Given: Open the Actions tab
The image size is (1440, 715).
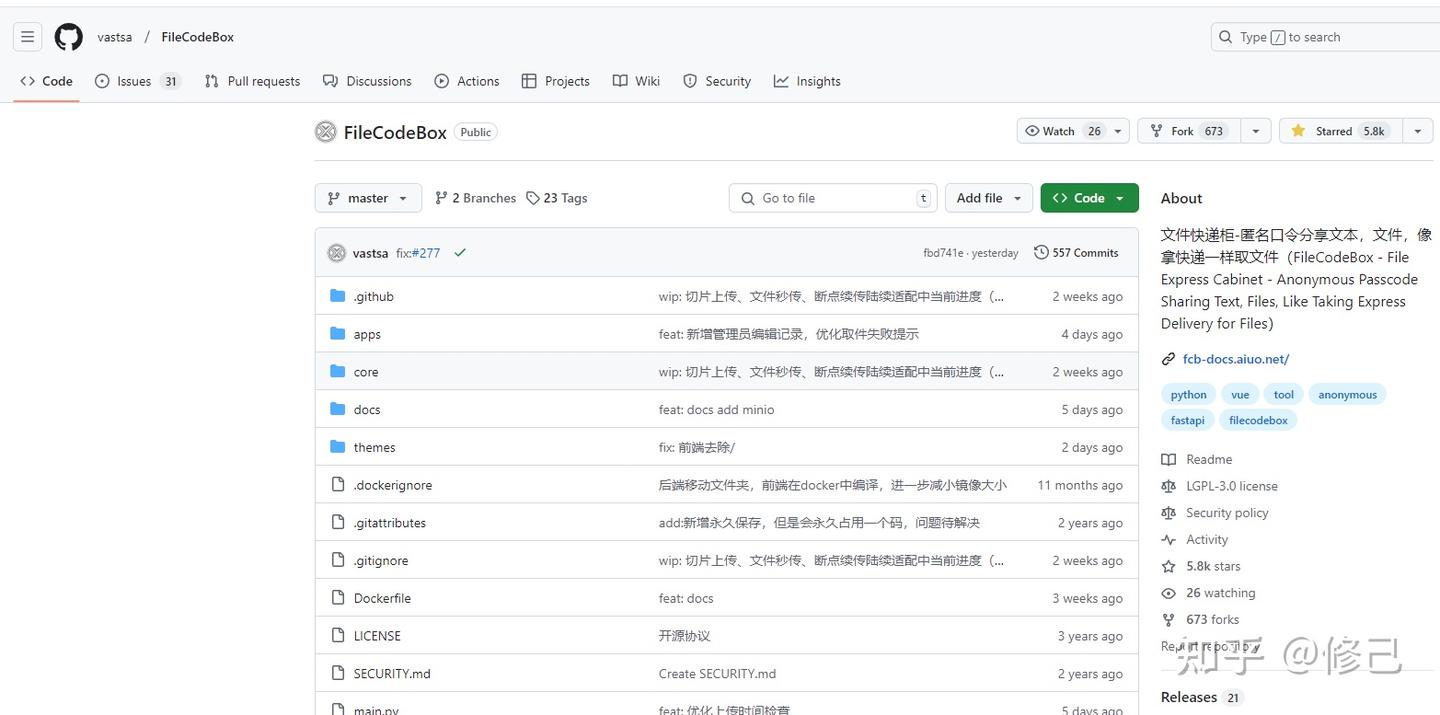Looking at the screenshot, I should [x=467, y=81].
